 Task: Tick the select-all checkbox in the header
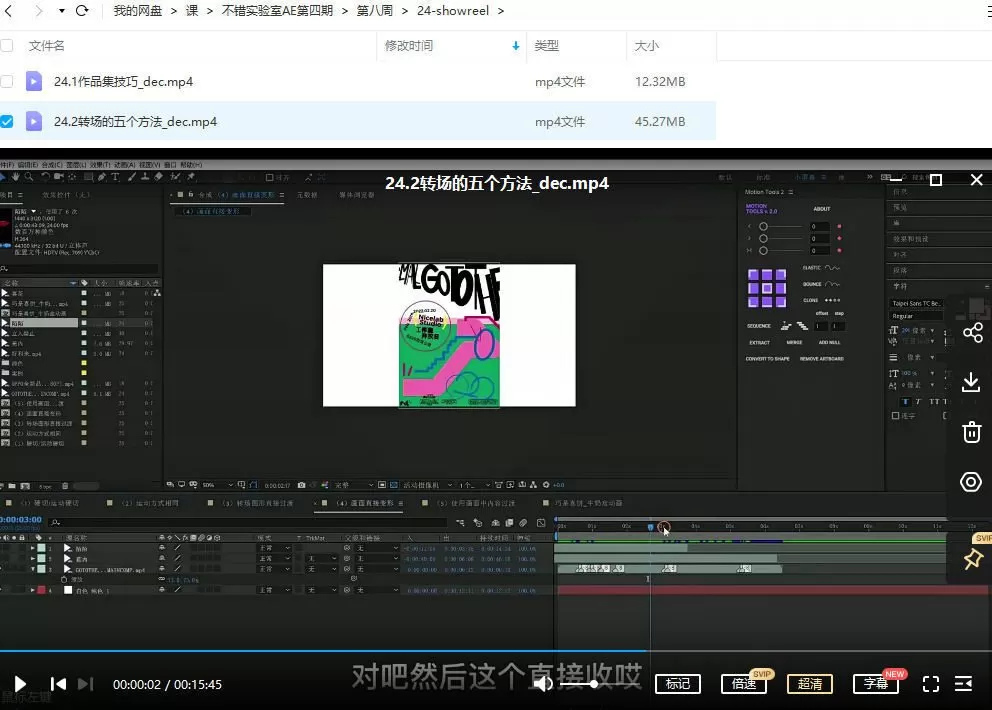[8, 46]
